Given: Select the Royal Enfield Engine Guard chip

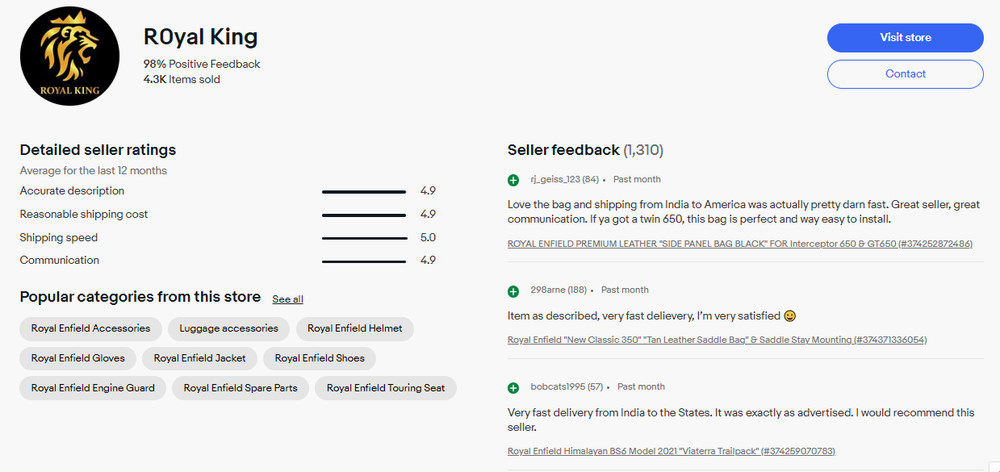Looking at the screenshot, I should [93, 388].
